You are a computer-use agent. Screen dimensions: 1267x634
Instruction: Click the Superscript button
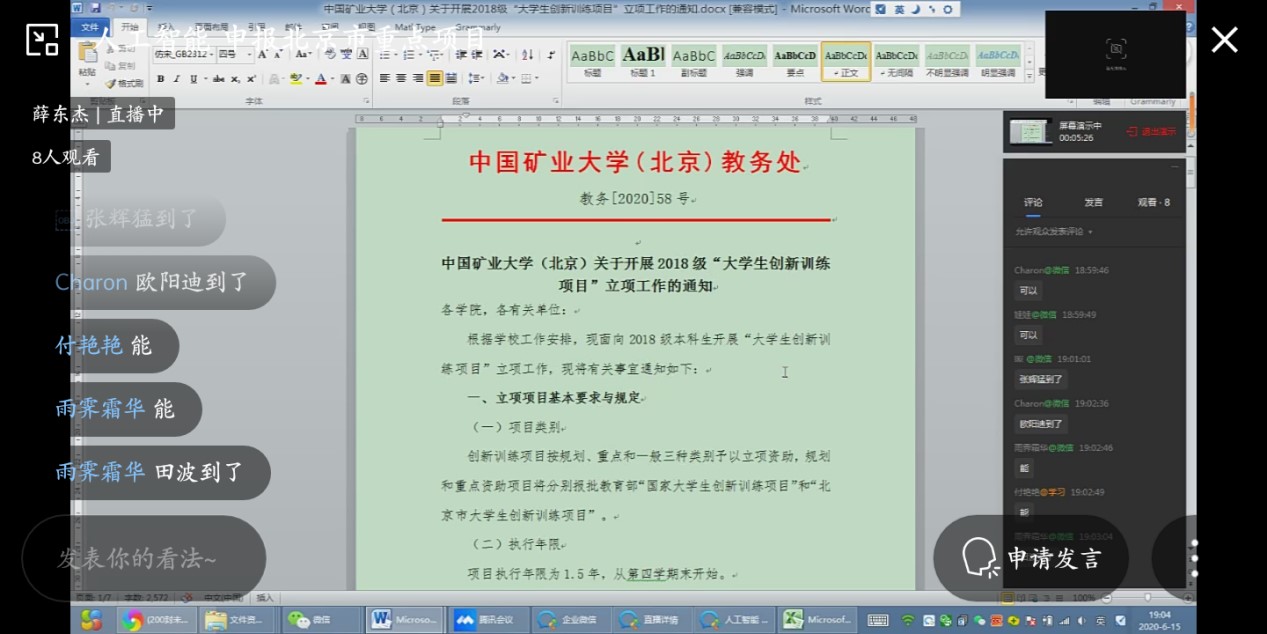point(251,79)
